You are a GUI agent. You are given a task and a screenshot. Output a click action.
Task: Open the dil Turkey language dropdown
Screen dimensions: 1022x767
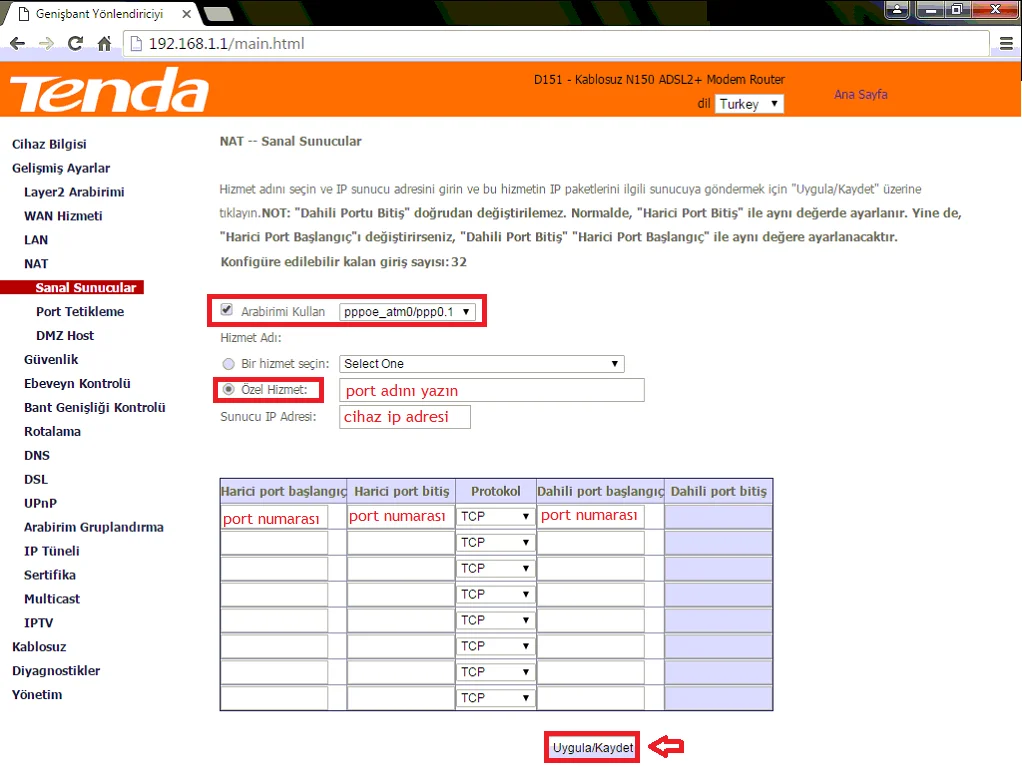click(749, 104)
